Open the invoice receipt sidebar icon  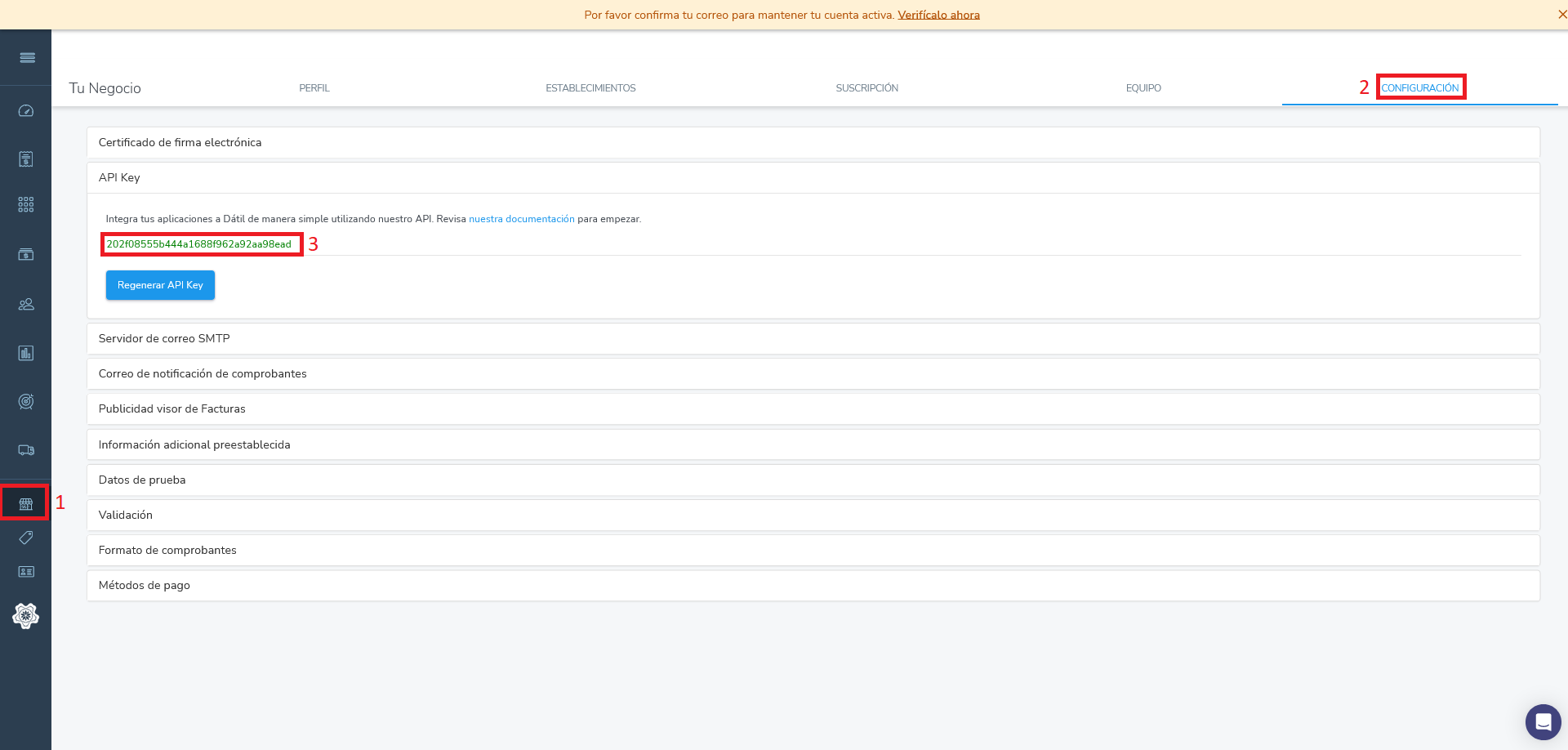26,158
